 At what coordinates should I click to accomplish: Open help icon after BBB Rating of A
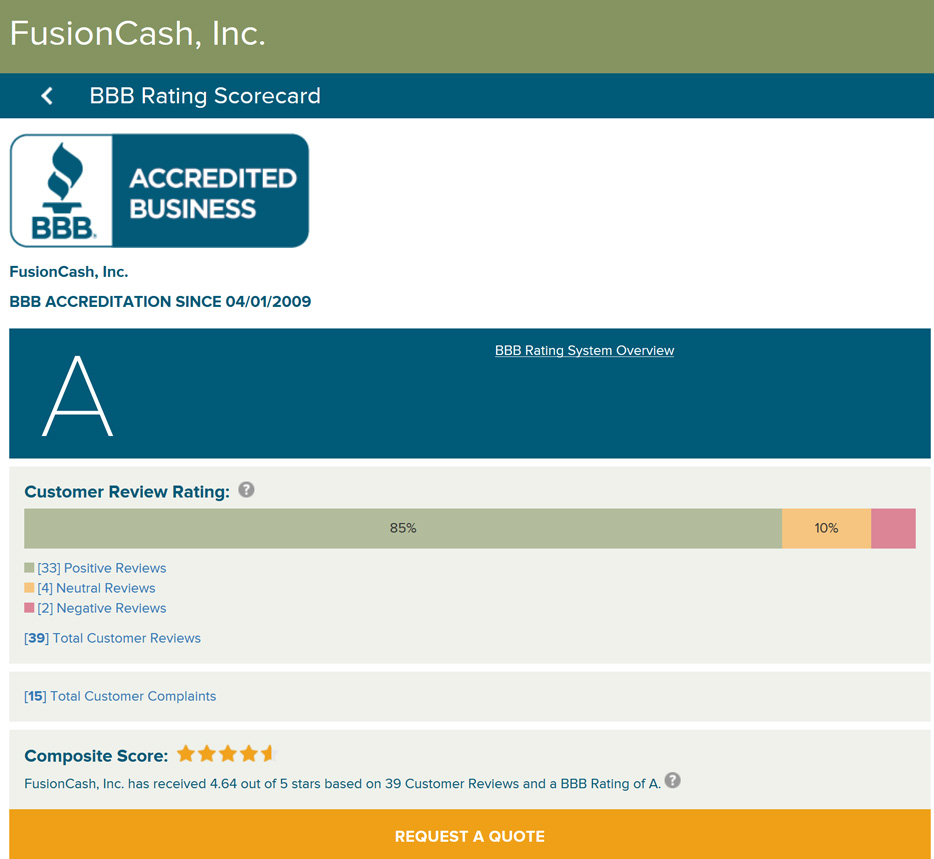[673, 780]
